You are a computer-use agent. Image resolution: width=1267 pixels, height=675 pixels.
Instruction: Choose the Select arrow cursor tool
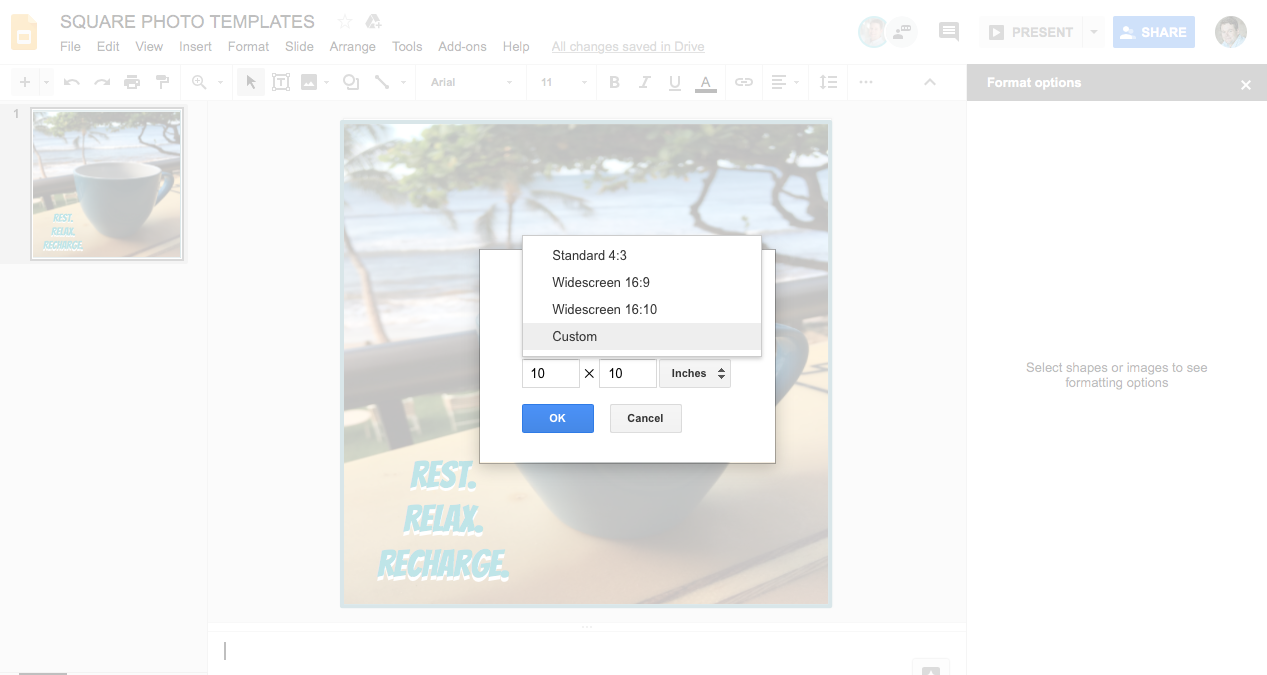click(x=251, y=82)
